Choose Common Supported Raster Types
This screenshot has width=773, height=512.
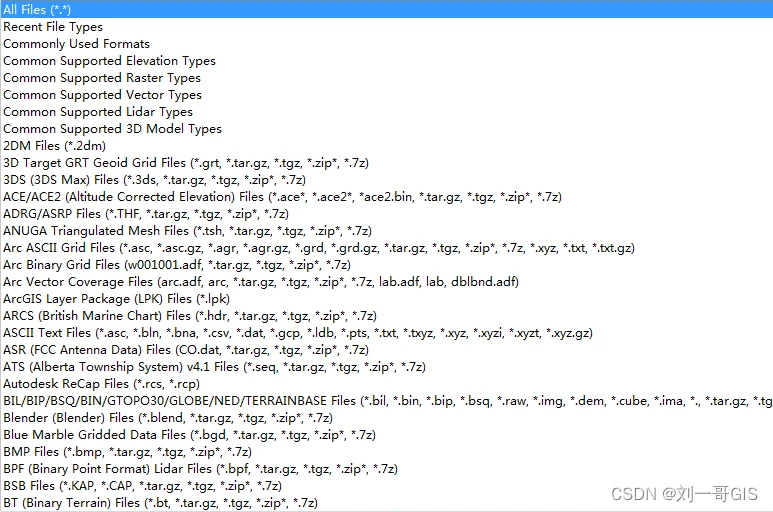point(386,78)
